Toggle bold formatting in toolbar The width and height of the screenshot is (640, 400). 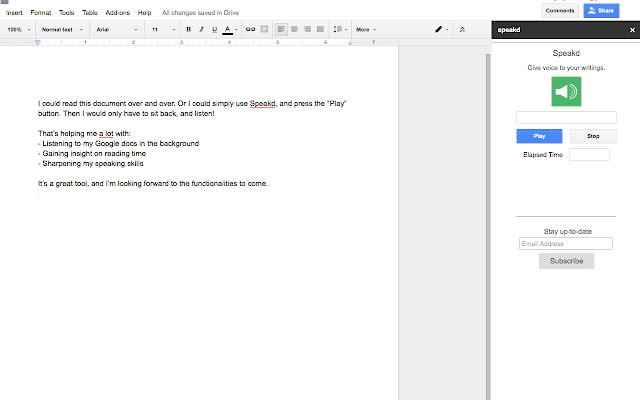click(188, 30)
